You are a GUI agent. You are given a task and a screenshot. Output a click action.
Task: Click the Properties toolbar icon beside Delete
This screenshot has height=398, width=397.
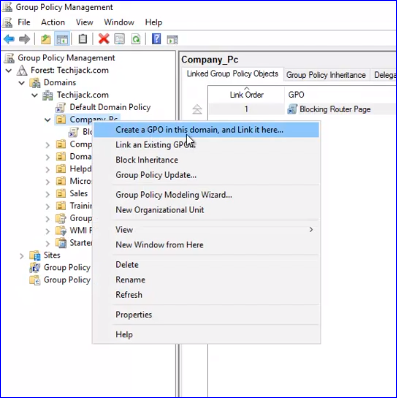[x=120, y=39]
